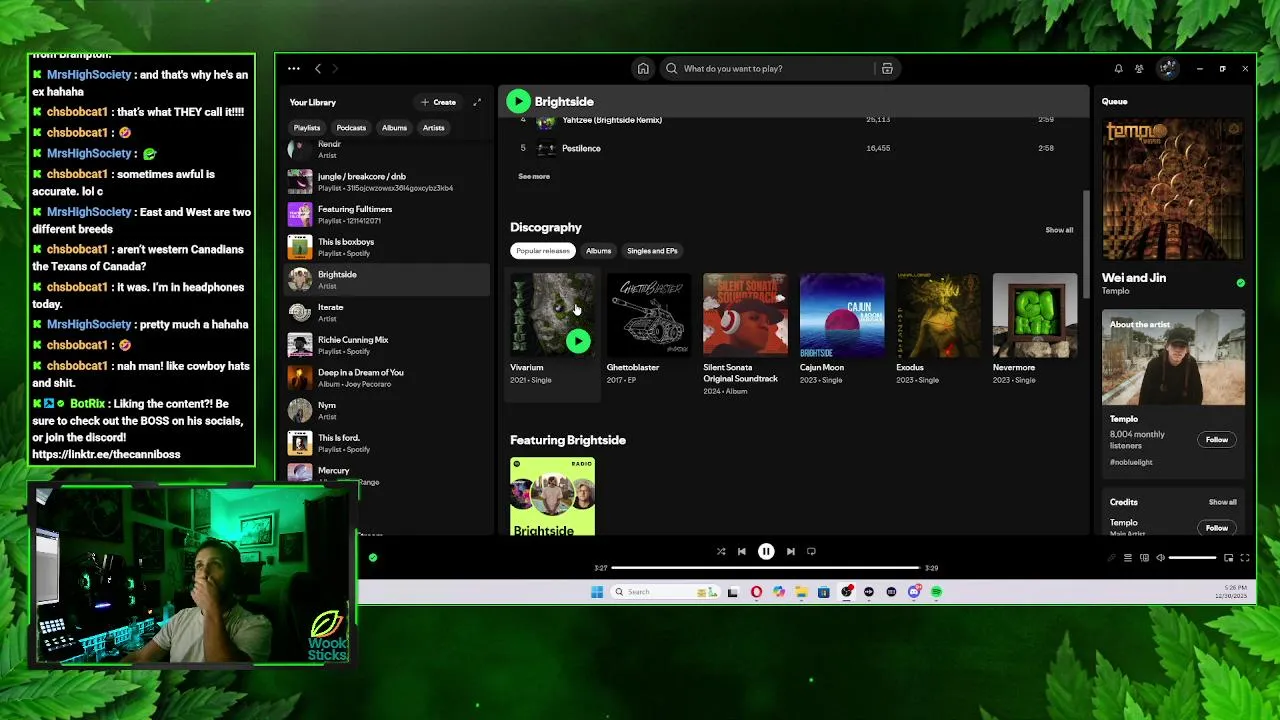Open Nym artist in library

tap(387, 411)
